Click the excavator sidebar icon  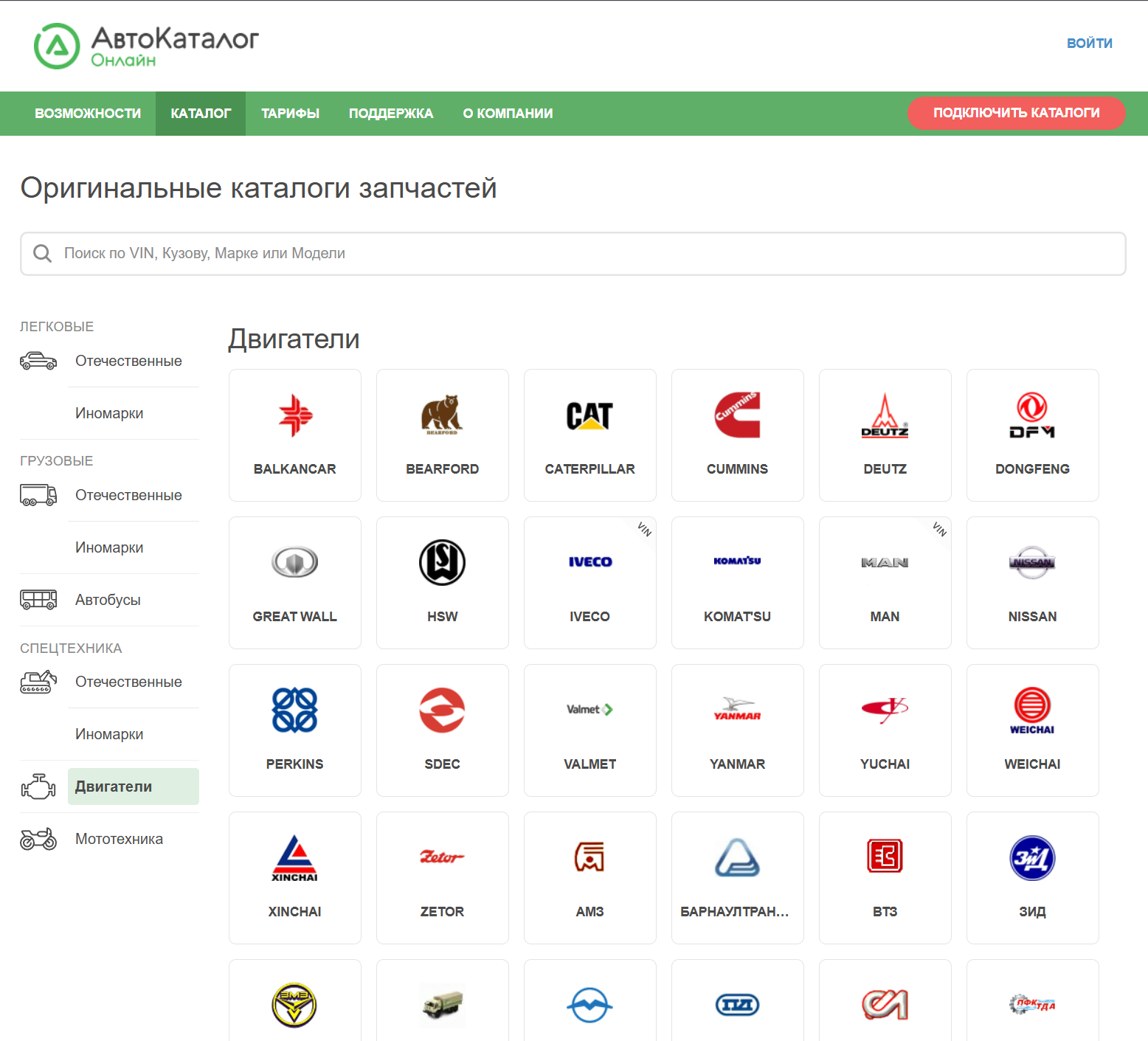38,682
